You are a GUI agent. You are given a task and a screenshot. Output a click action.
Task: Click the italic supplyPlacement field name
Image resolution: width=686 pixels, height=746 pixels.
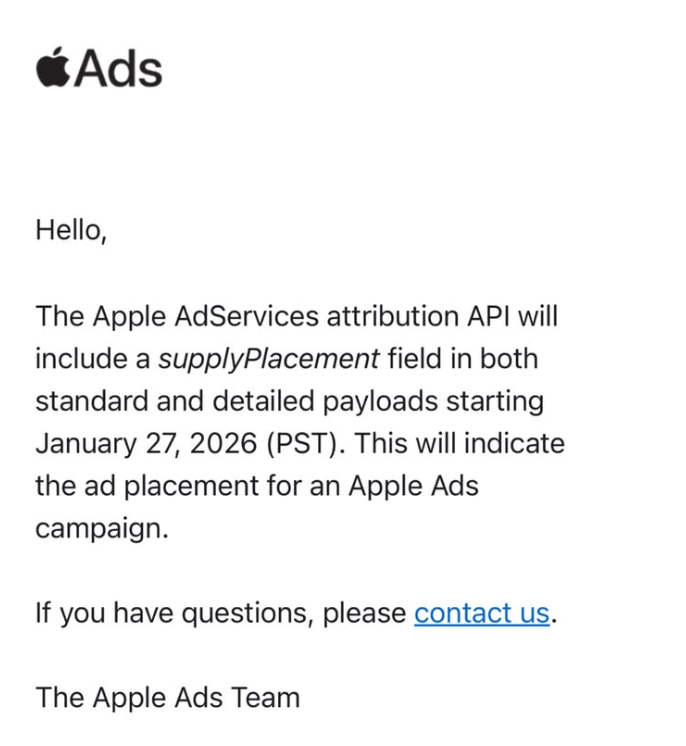269,358
